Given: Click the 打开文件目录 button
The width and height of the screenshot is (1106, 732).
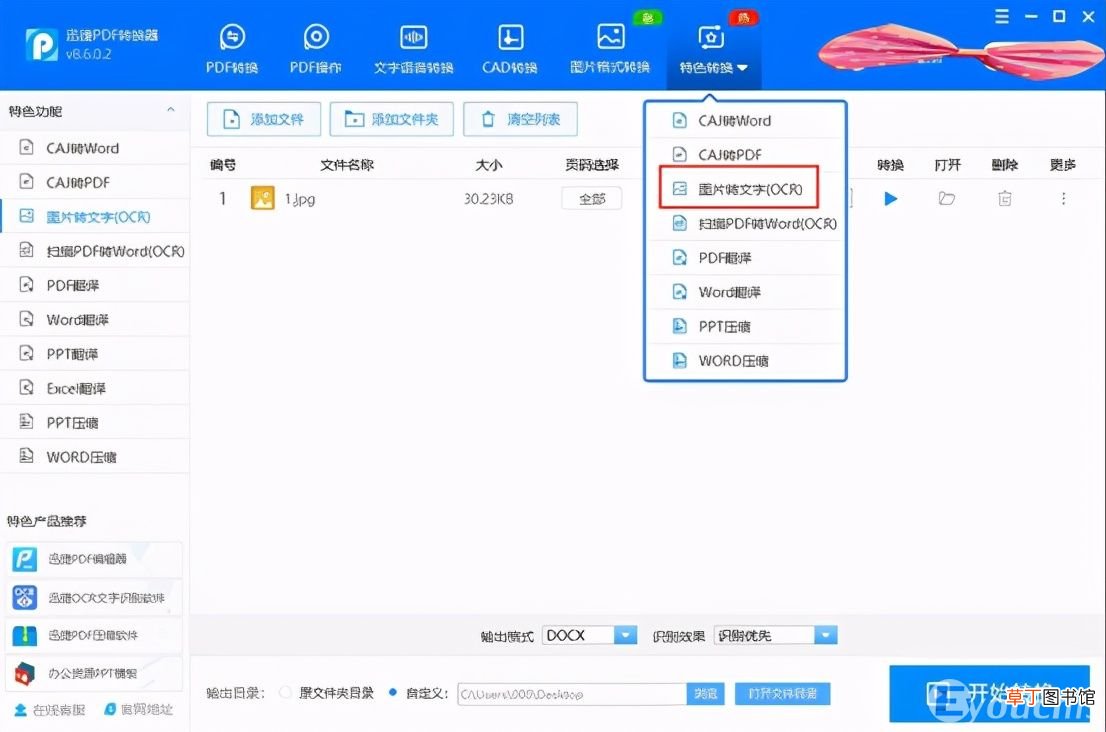Looking at the screenshot, I should 782,694.
